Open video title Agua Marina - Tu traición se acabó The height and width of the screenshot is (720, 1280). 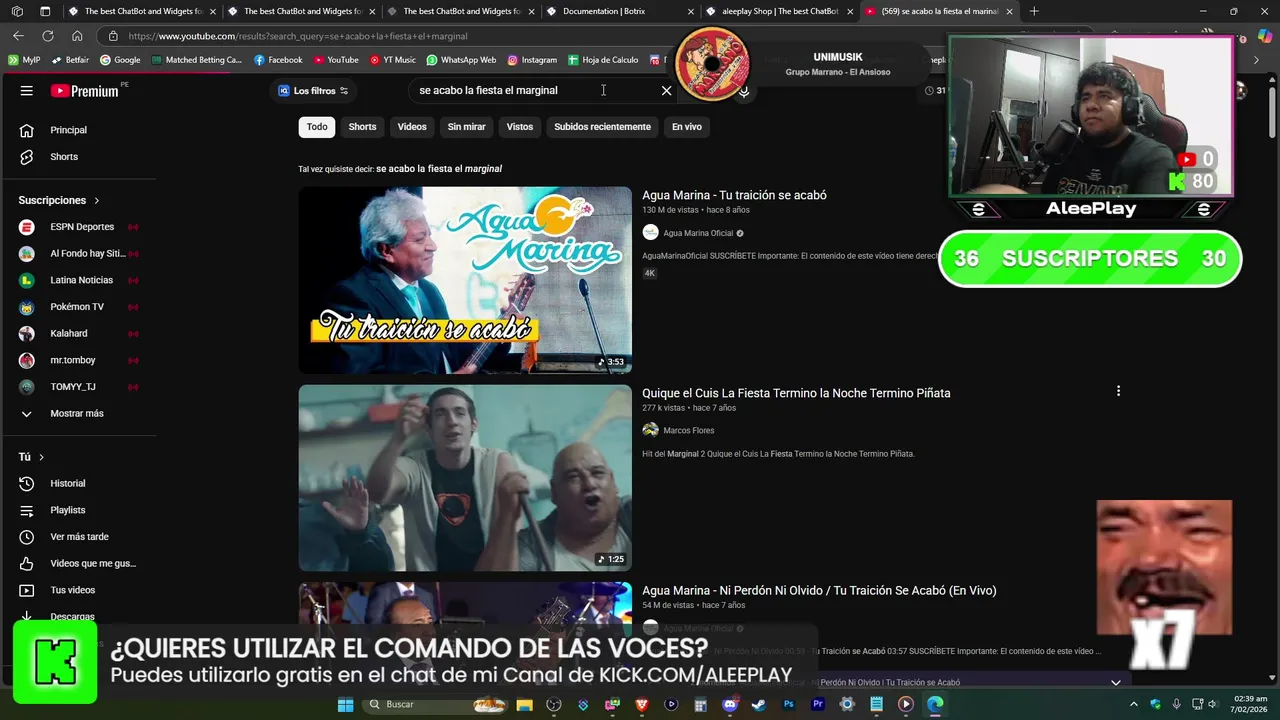click(x=734, y=195)
